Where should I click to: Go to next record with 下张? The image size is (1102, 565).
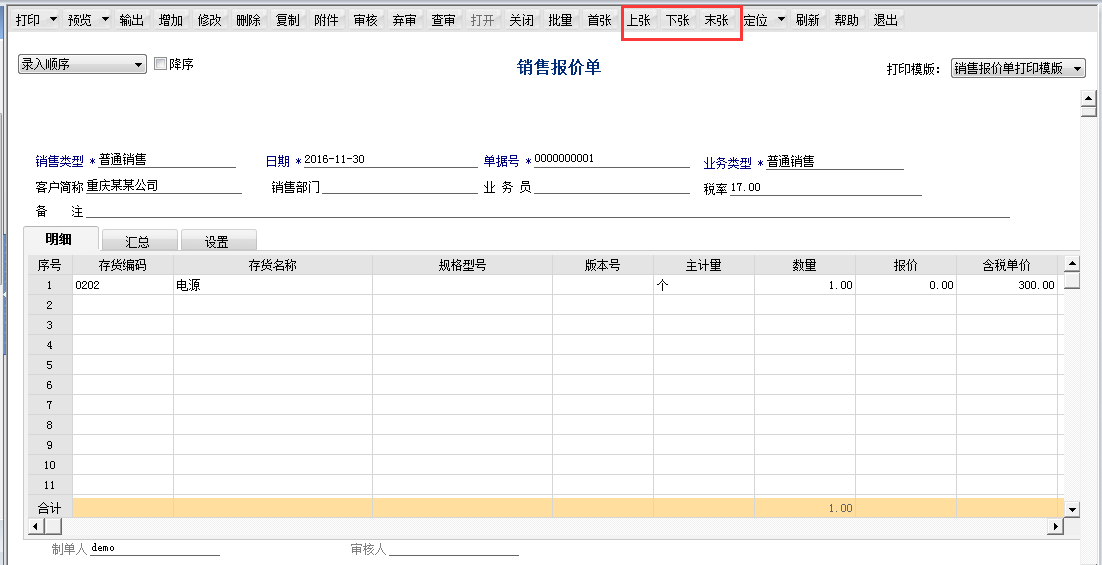(677, 20)
